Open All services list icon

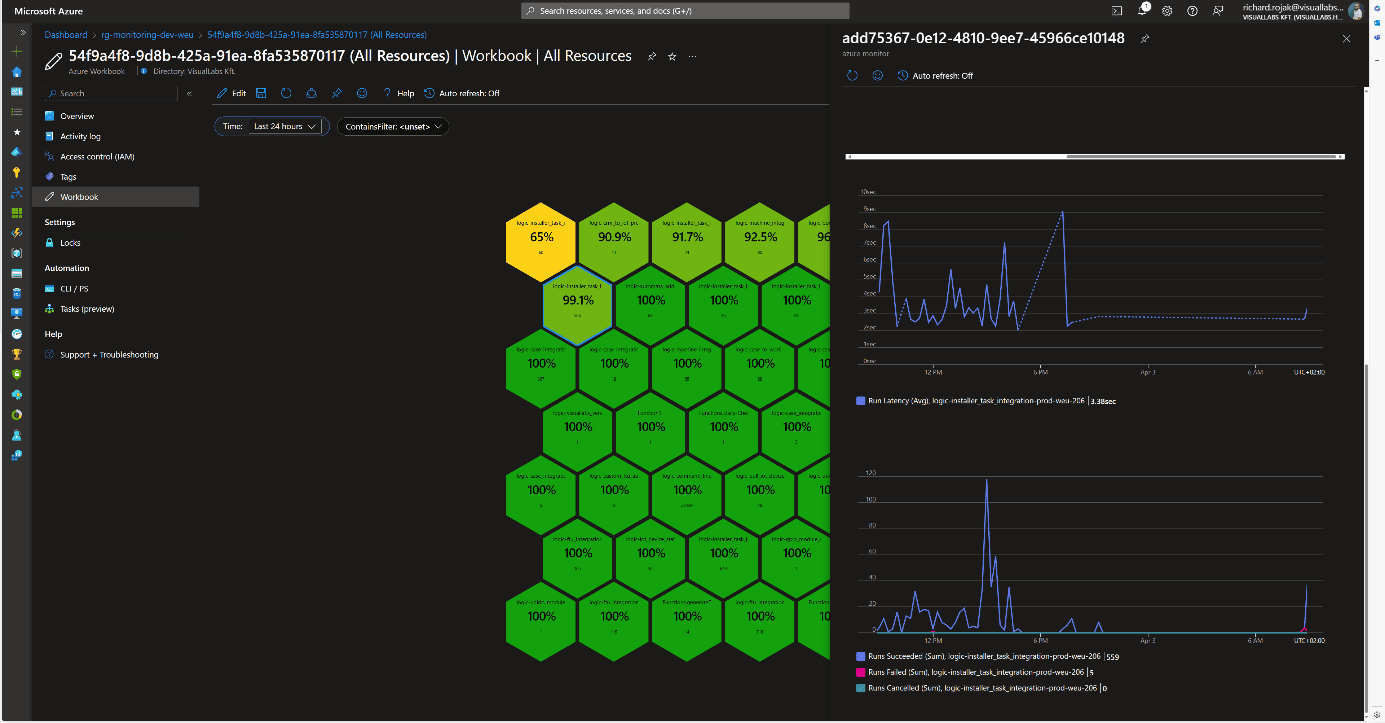[x=16, y=111]
